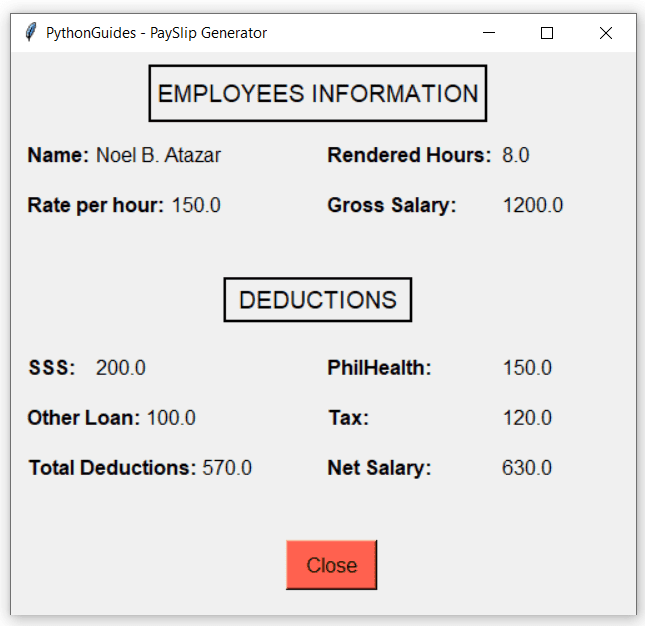The image size is (645, 626).
Task: Maximize the PaySlip Generator window
Action: coord(547,33)
